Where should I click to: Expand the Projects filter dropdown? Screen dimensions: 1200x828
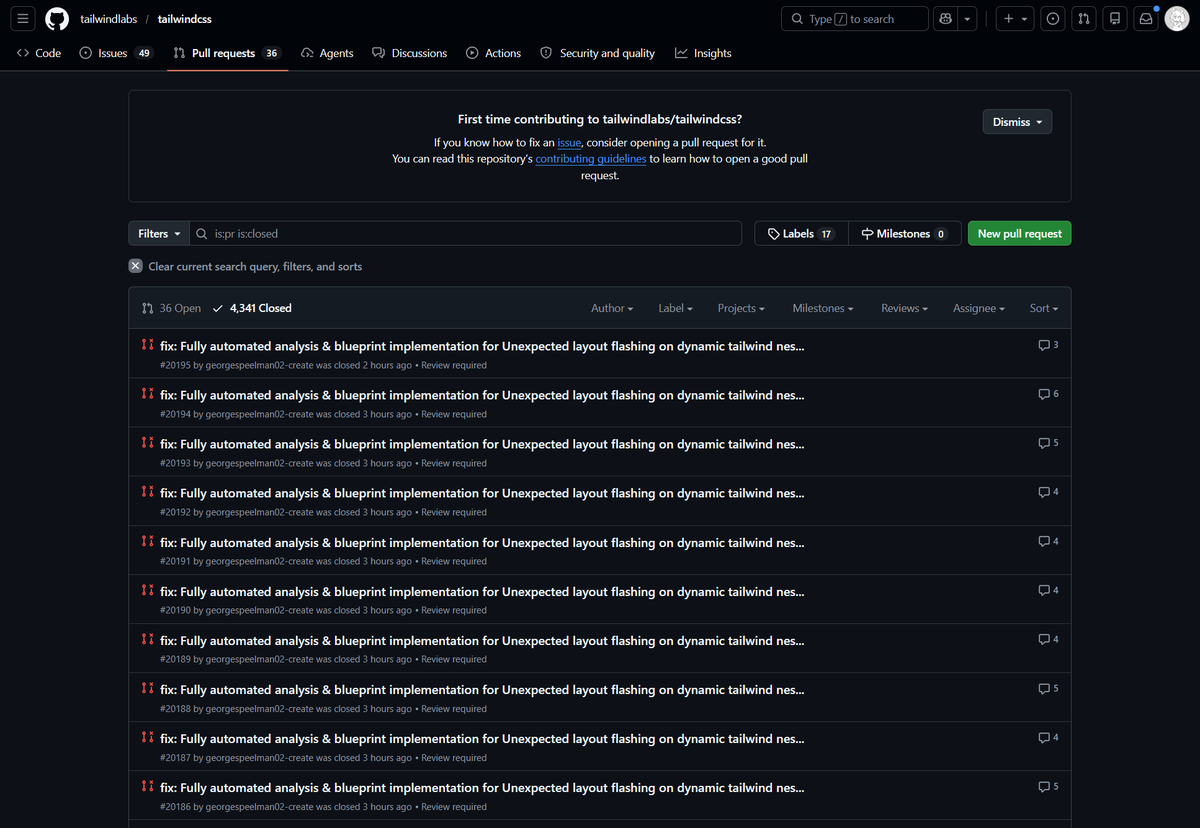(x=741, y=308)
